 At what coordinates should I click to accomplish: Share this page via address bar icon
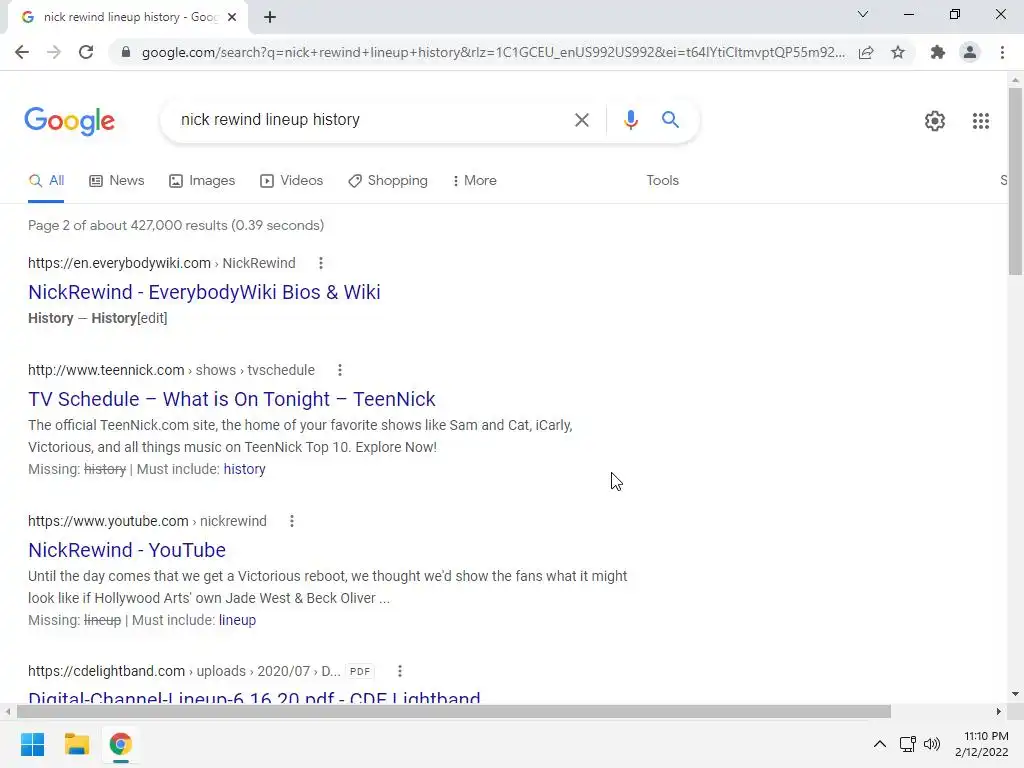866,52
